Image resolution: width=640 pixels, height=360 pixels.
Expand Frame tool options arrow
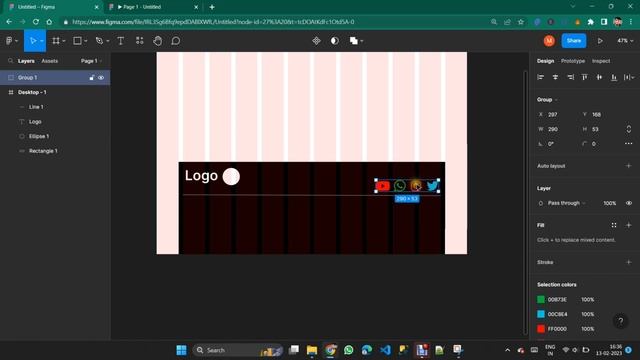point(64,41)
